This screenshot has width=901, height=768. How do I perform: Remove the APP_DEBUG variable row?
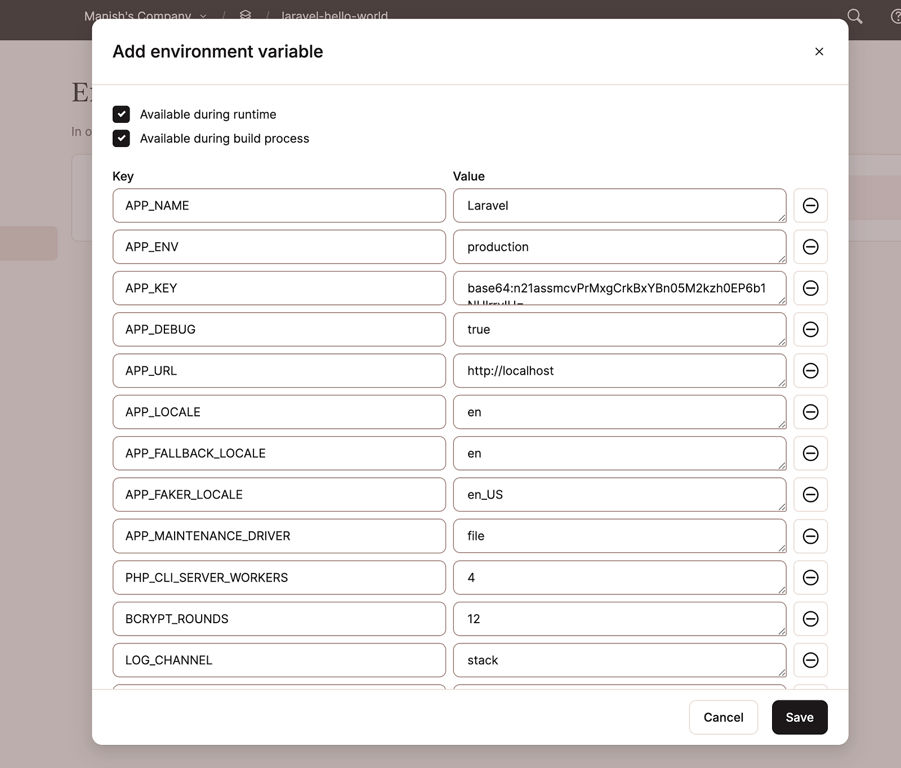point(810,329)
